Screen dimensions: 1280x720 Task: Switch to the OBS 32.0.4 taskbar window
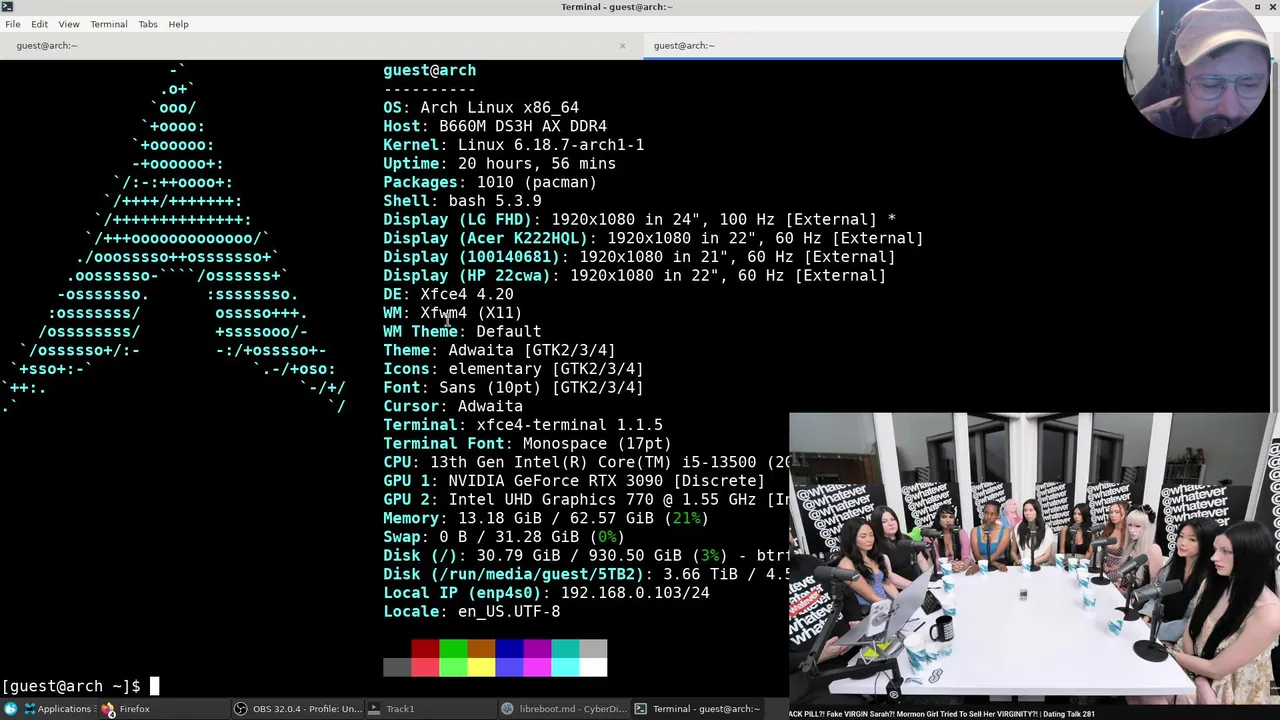(298, 709)
